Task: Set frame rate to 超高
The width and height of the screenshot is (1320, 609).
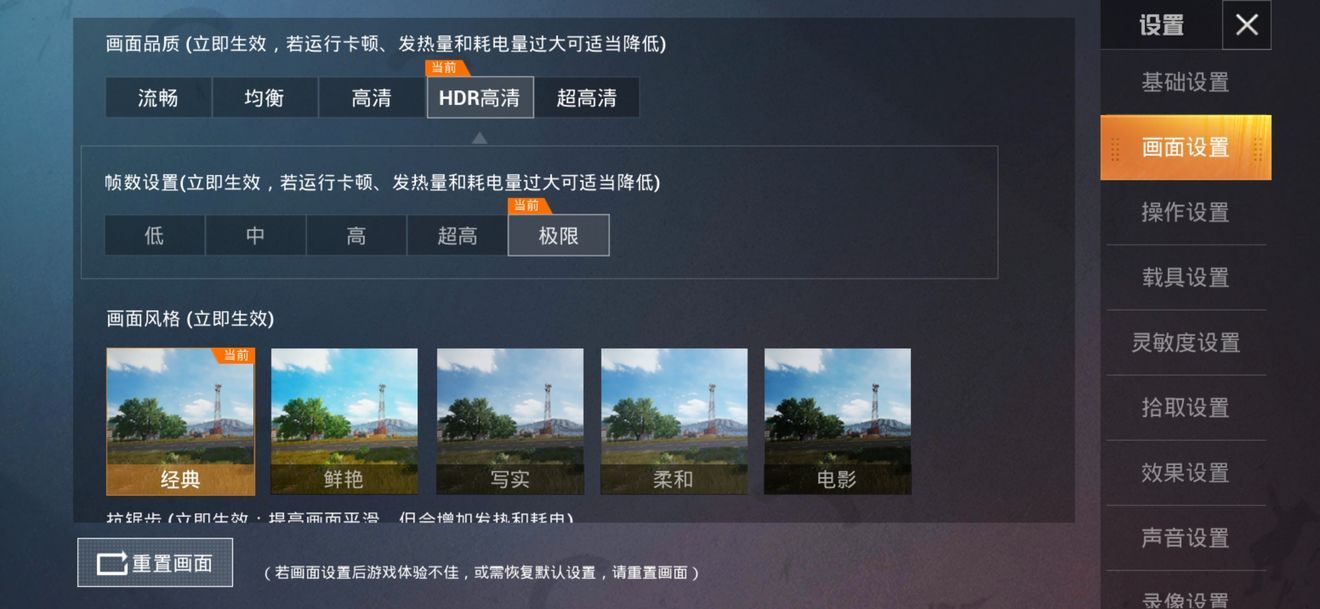Action: pos(457,236)
